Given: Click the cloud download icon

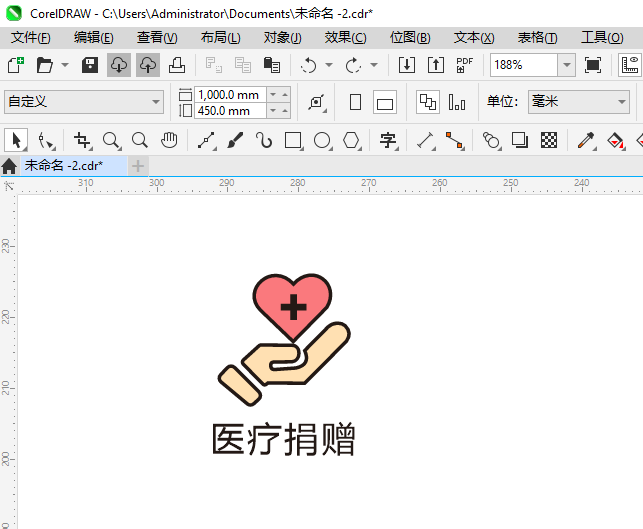Looking at the screenshot, I should tap(119, 65).
